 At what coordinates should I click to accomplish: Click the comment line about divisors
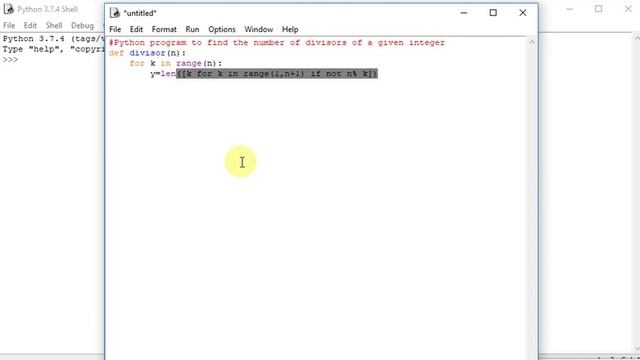coord(277,42)
